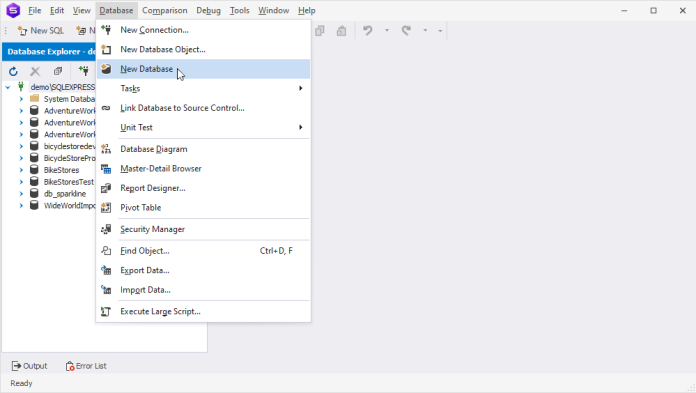Click the paste icon in the main toolbar

[341, 31]
